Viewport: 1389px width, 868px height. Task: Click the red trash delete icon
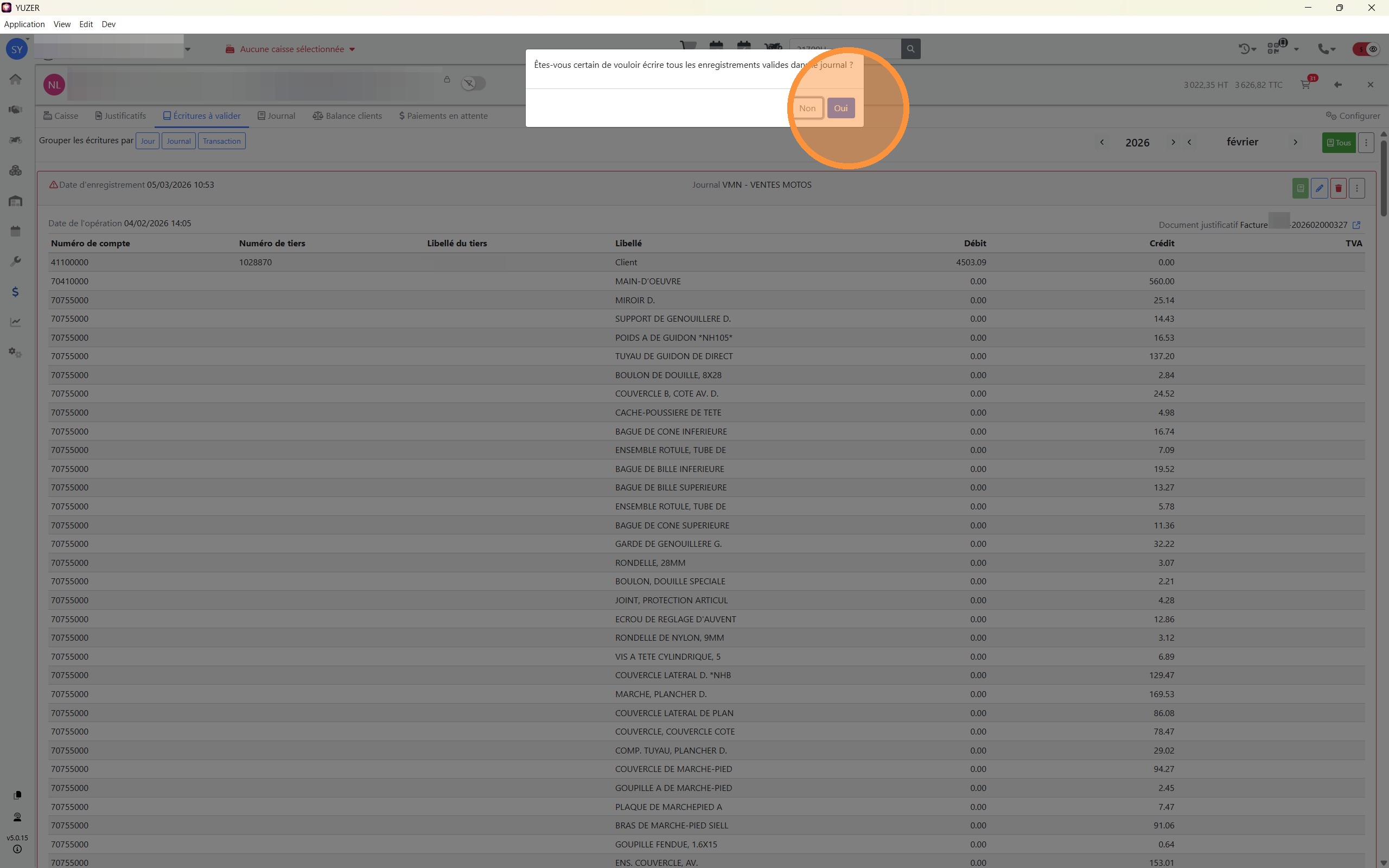tap(1338, 188)
